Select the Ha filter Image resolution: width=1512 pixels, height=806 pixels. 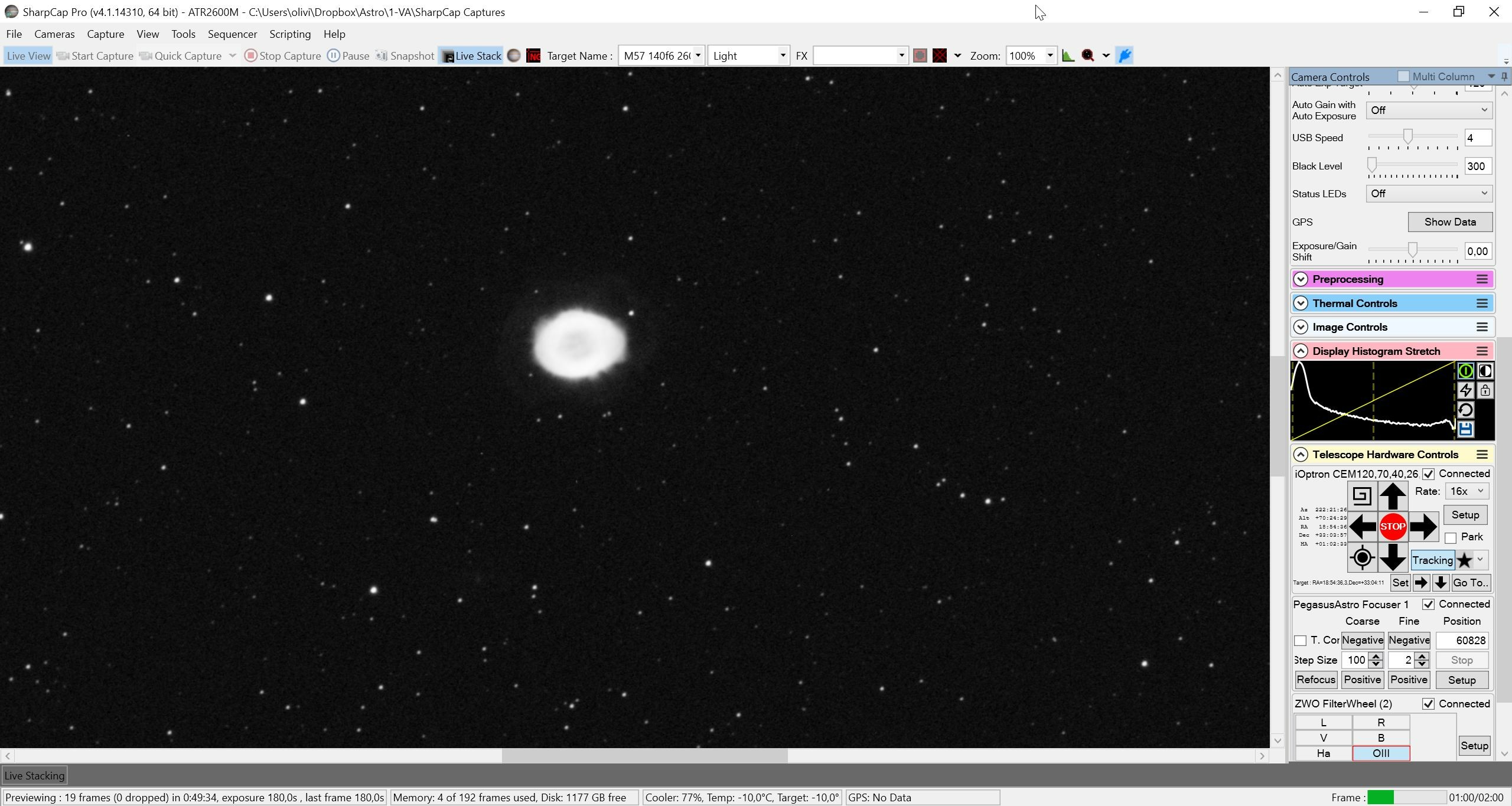(x=1323, y=753)
